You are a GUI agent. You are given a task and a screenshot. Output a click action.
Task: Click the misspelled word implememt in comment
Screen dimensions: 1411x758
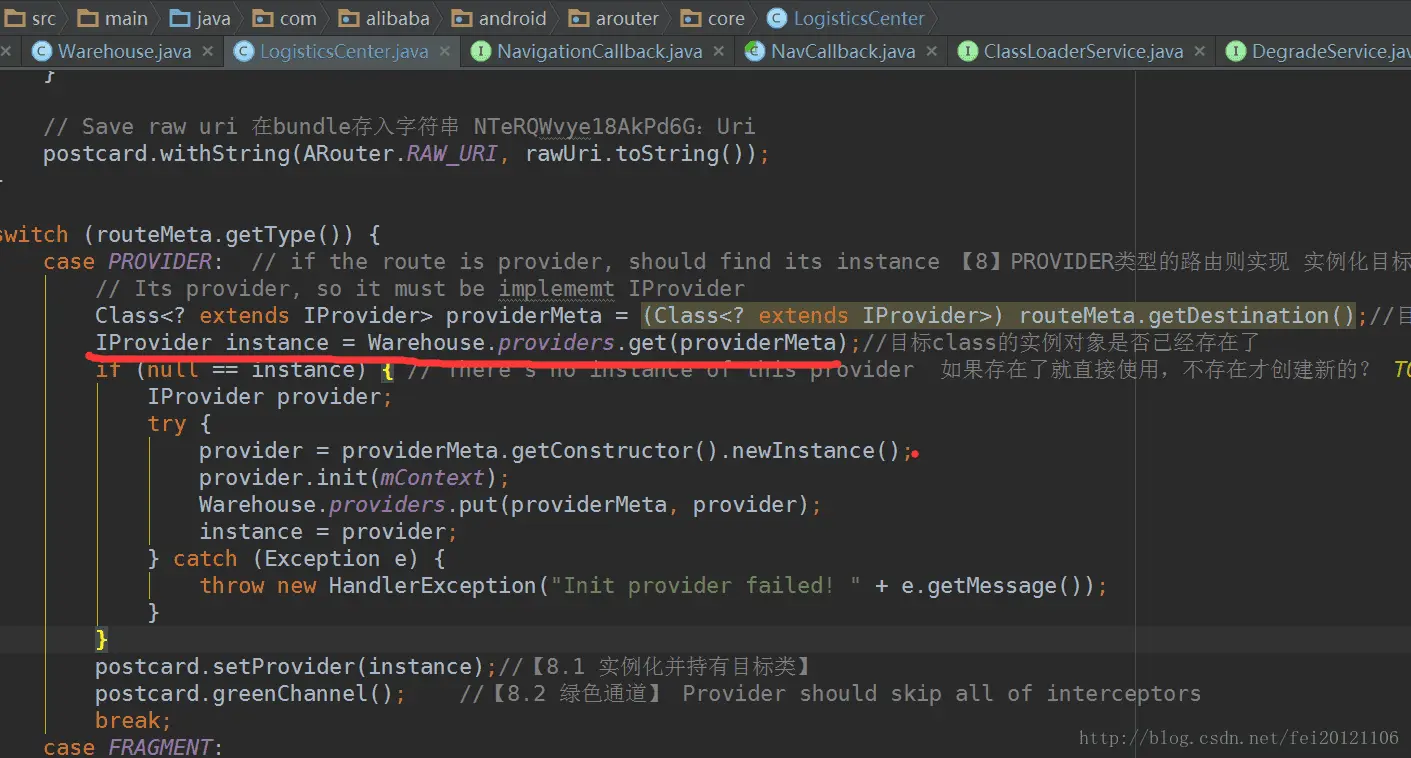click(556, 289)
